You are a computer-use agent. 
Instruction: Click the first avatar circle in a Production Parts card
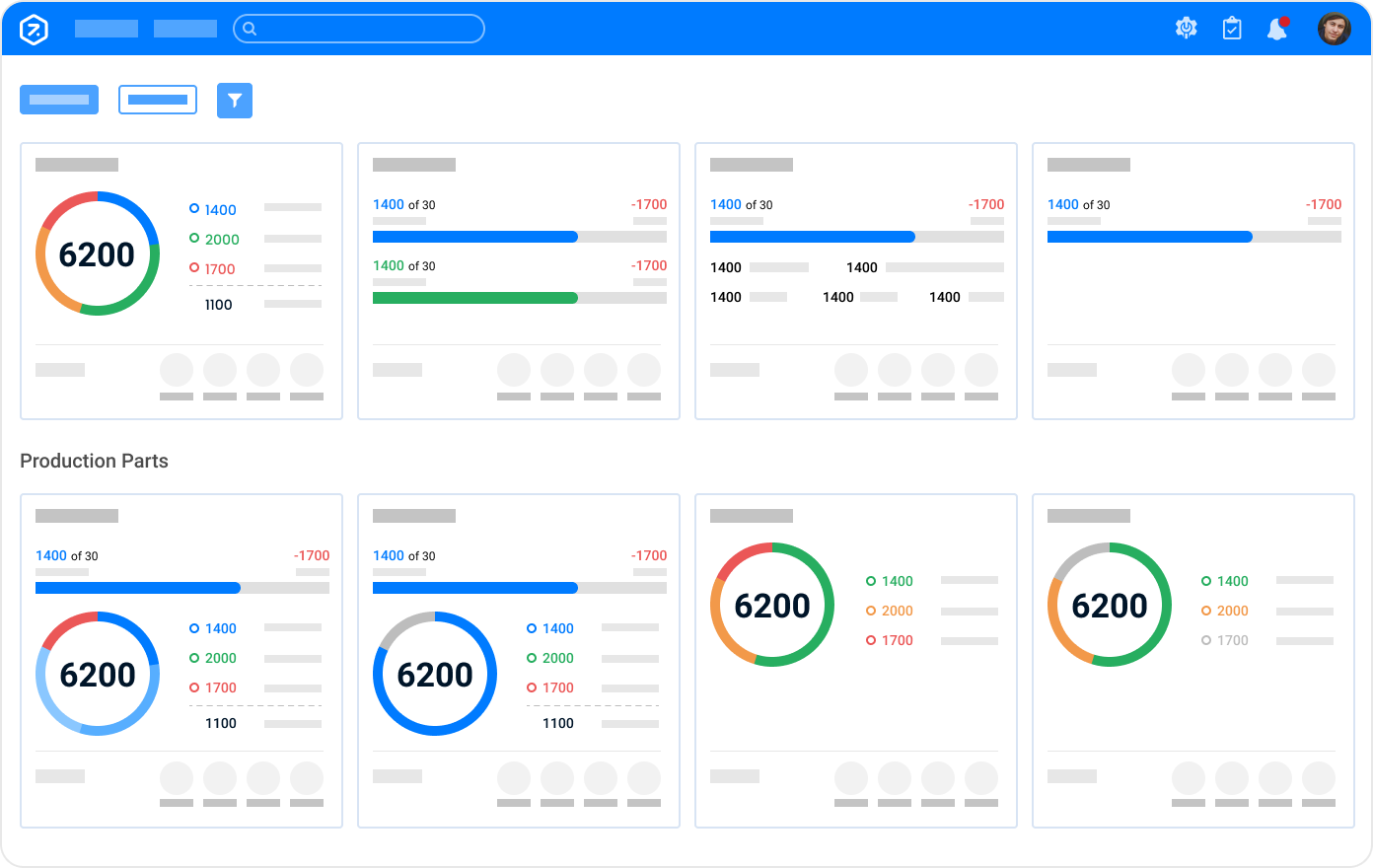click(x=177, y=779)
